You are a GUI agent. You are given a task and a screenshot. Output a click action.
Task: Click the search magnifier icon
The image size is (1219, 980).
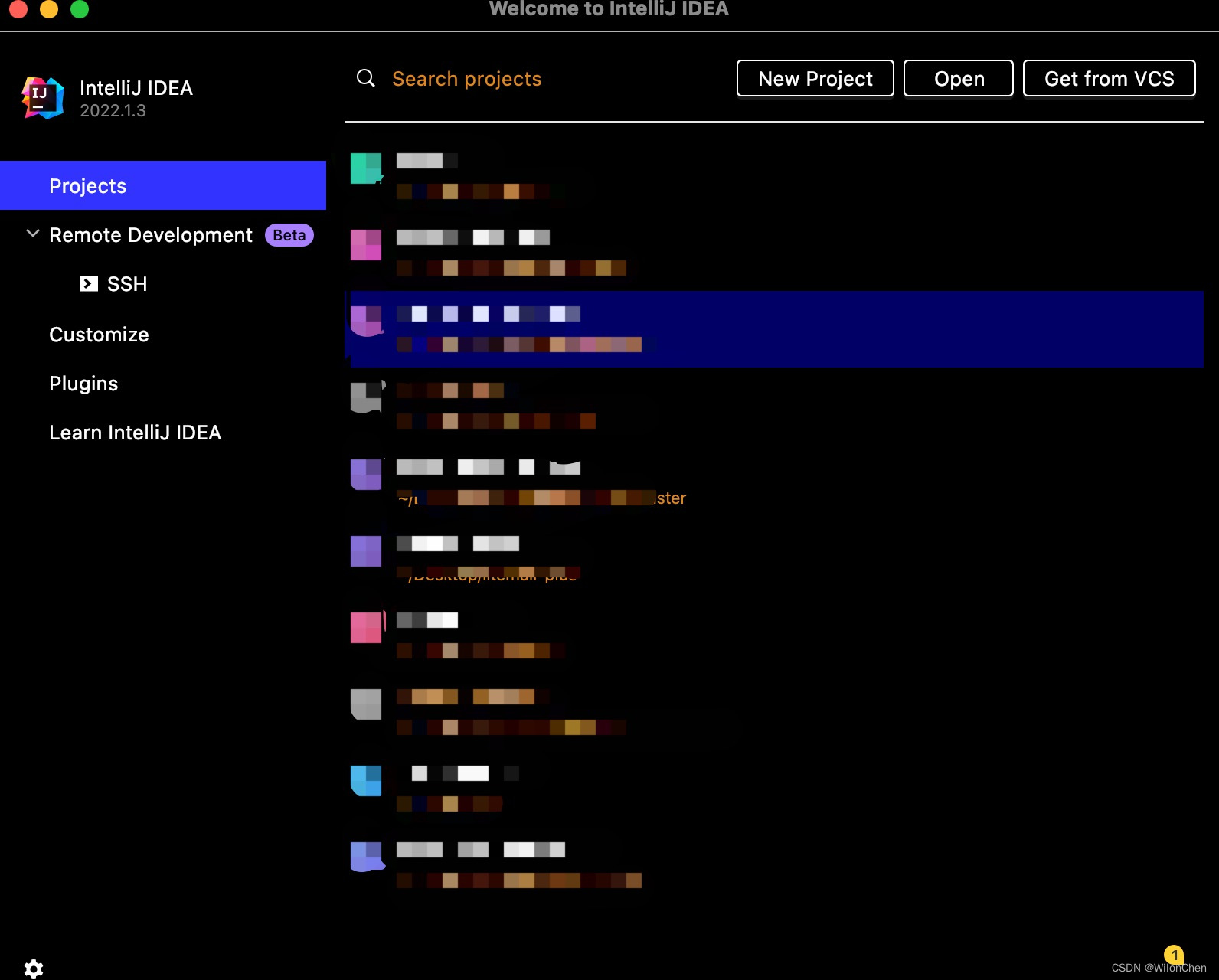(x=366, y=78)
